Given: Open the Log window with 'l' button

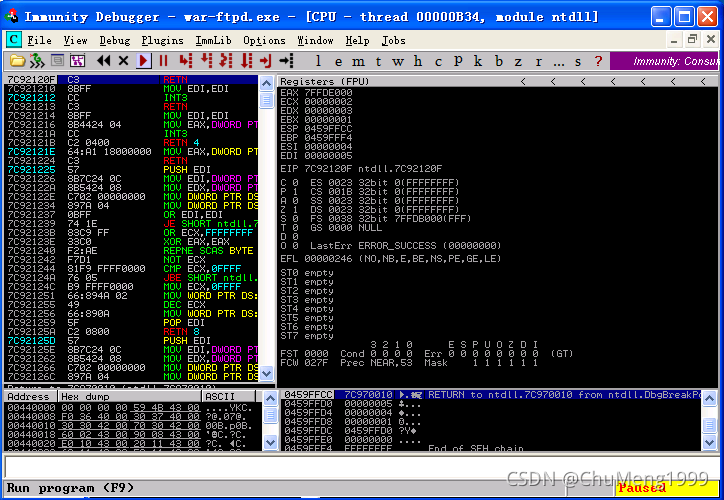Looking at the screenshot, I should pyautogui.click(x=318, y=61).
